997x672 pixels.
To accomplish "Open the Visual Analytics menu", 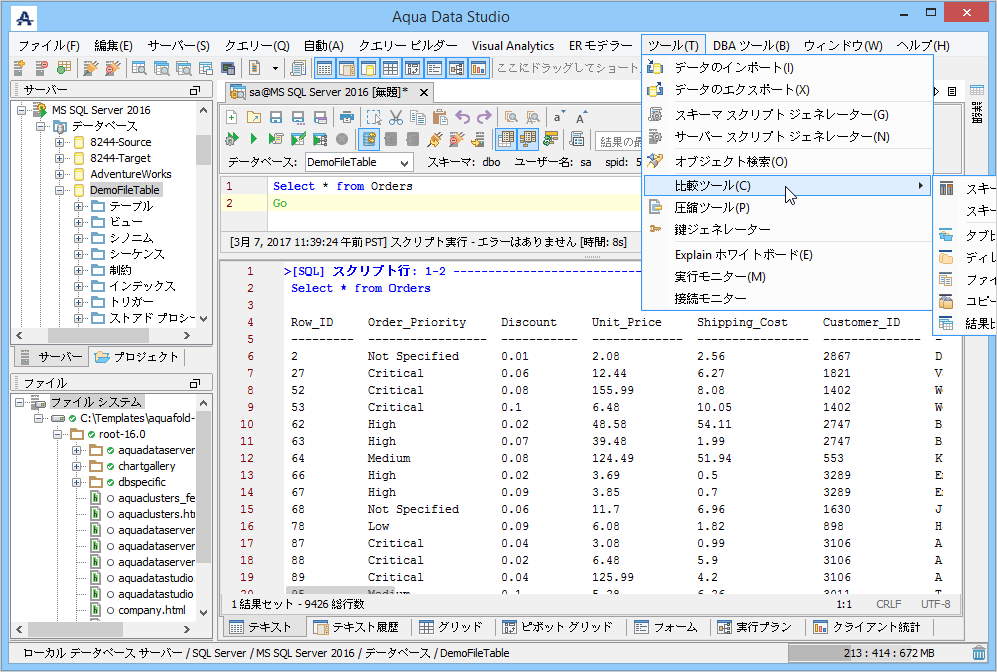I will tap(512, 46).
